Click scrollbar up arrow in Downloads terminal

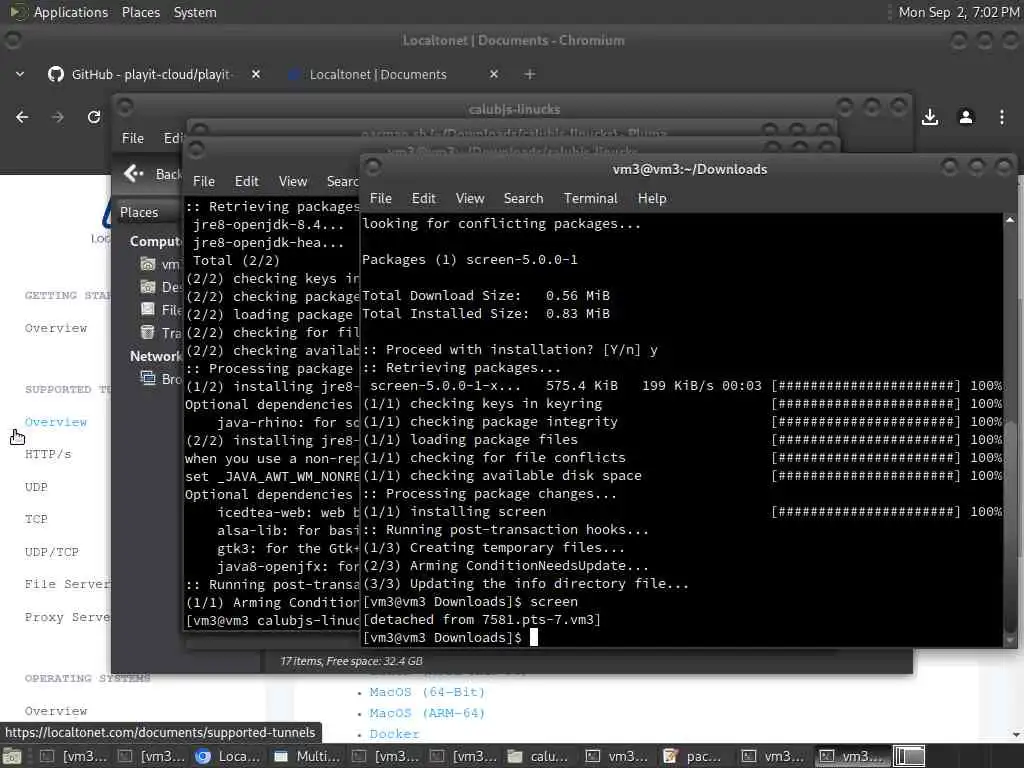click(1010, 220)
